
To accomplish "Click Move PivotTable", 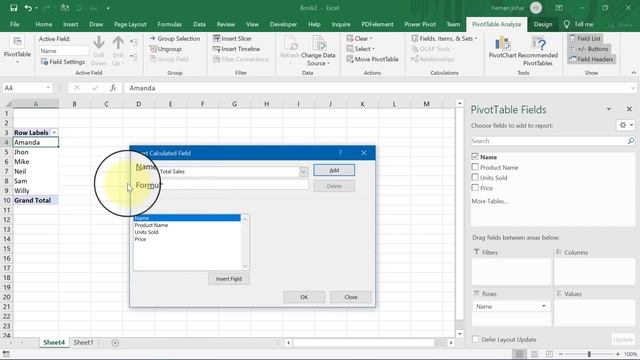I will pos(372,59).
